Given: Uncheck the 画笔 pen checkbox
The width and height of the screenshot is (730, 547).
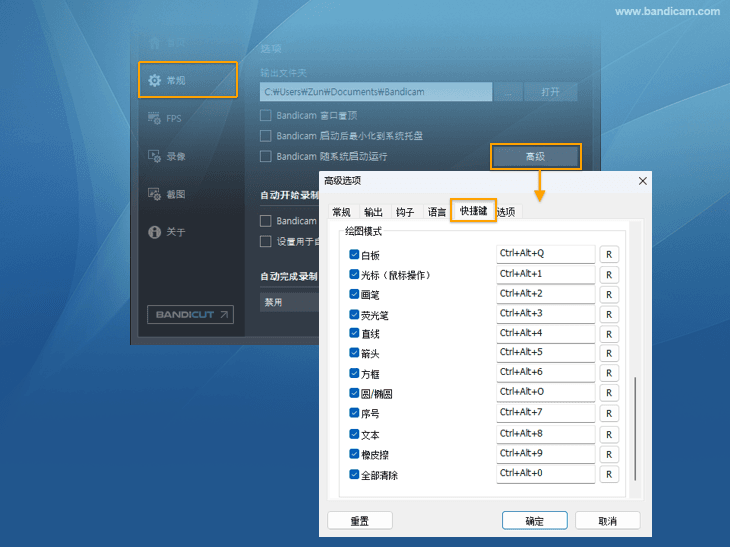Looking at the screenshot, I should click(x=354, y=294).
